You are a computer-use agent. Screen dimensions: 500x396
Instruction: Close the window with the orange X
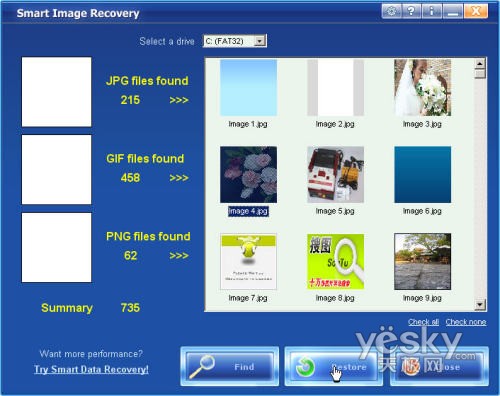476,11
